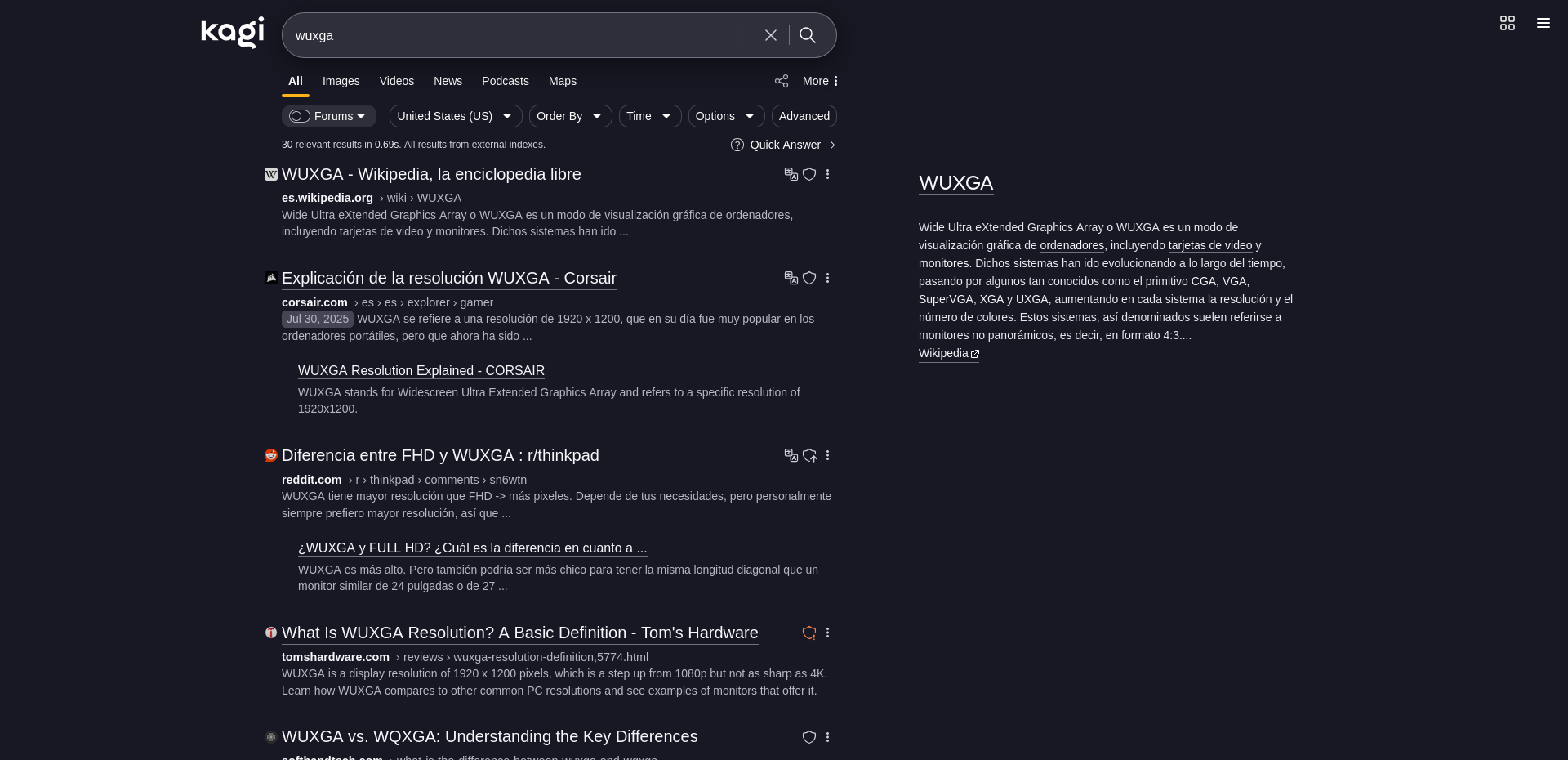
Task: Expand the United States (US) region dropdown
Action: pyautogui.click(x=454, y=116)
